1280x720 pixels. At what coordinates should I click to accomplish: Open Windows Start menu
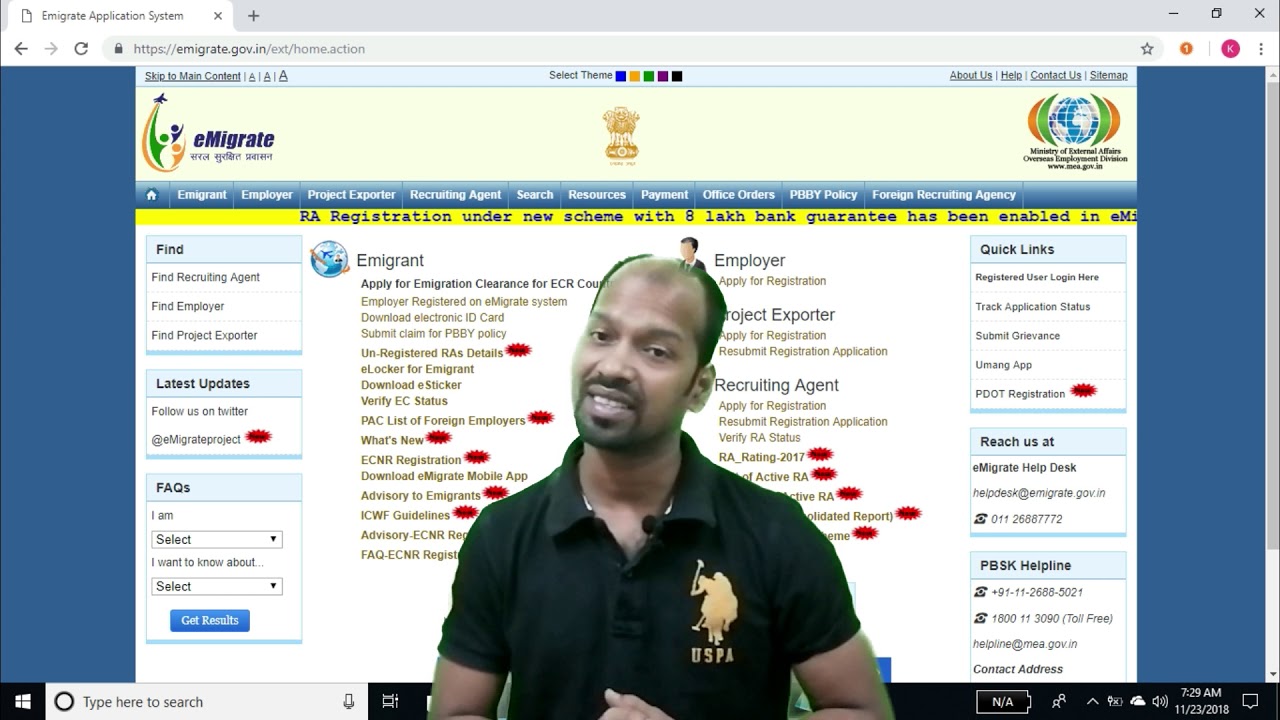click(23, 702)
